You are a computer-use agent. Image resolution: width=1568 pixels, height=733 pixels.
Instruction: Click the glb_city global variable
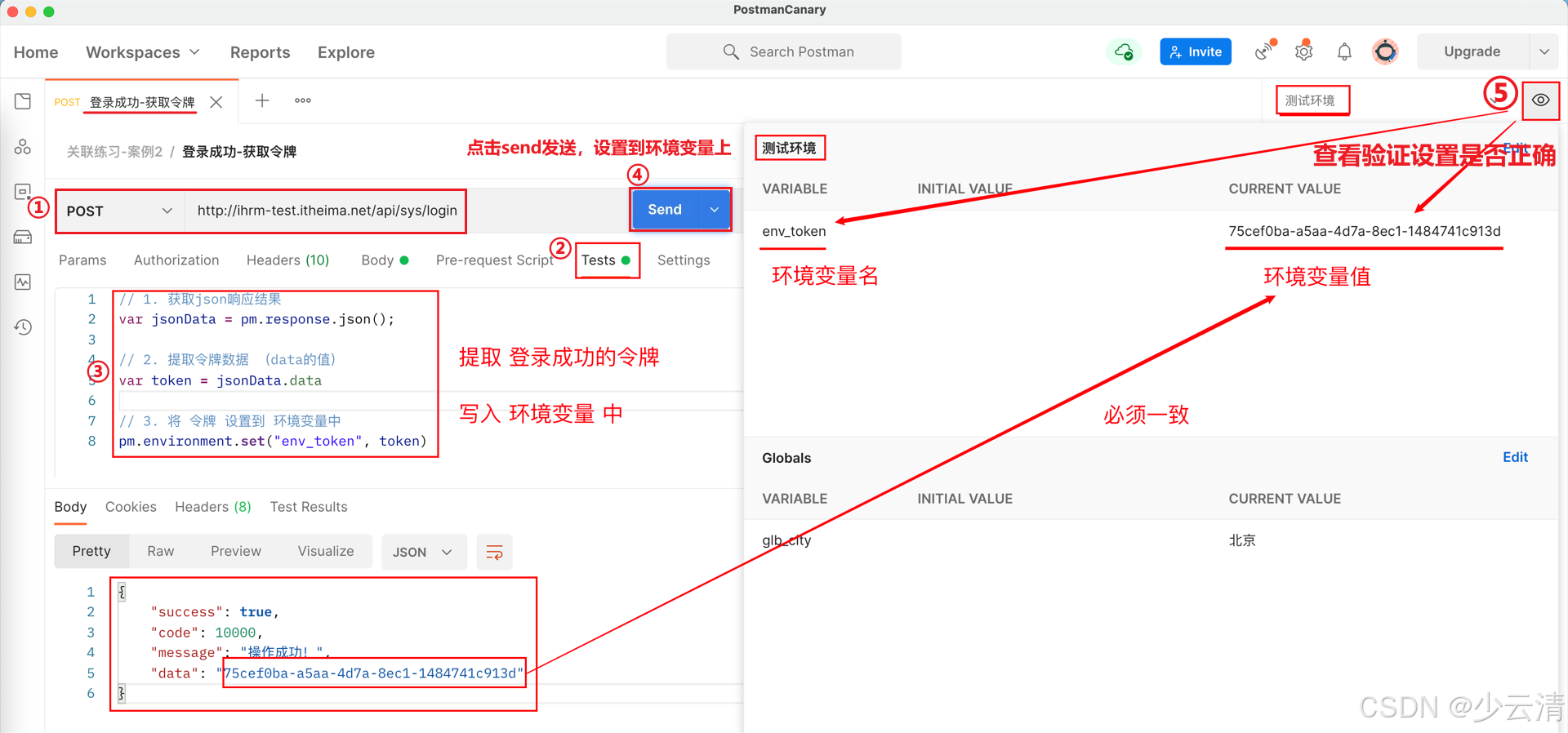click(x=786, y=540)
